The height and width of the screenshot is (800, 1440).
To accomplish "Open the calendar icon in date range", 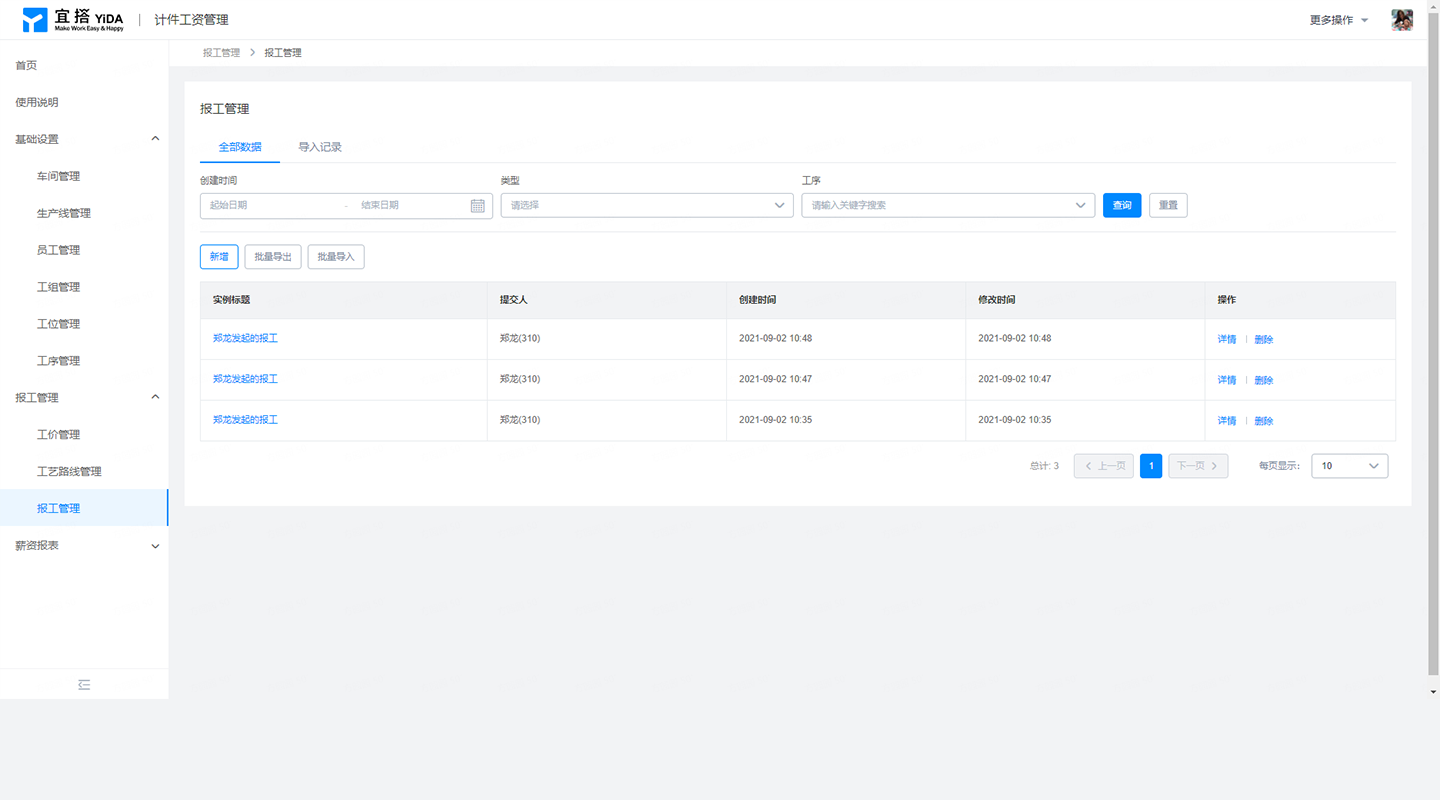I will 478,205.
